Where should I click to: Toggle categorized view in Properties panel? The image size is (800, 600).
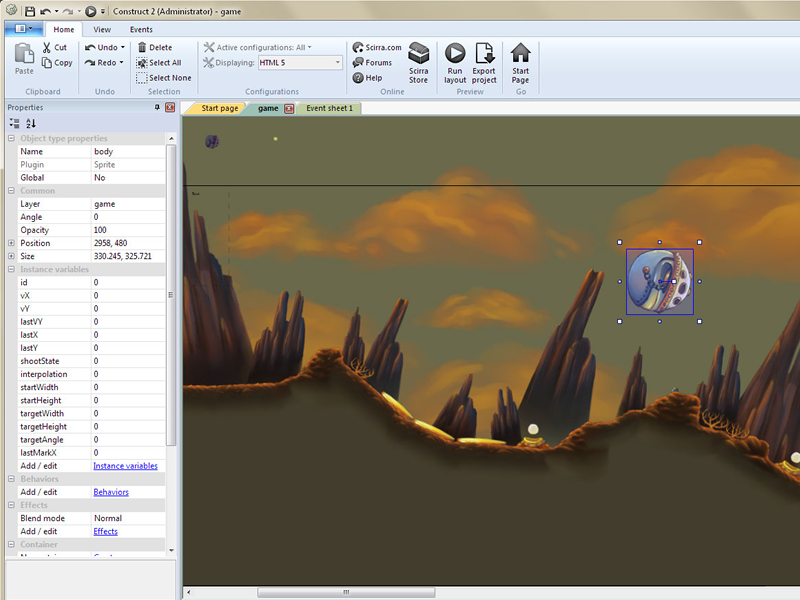(x=14, y=123)
